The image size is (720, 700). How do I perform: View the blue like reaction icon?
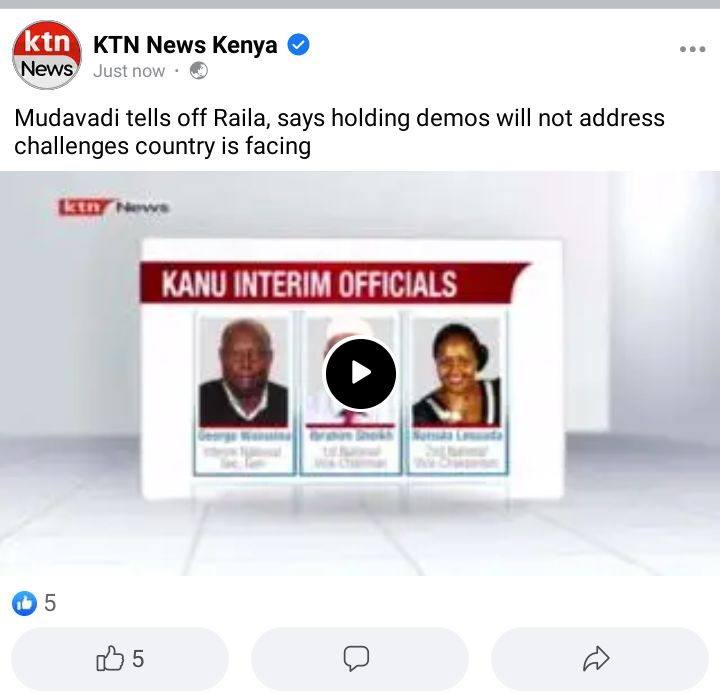(x=24, y=603)
